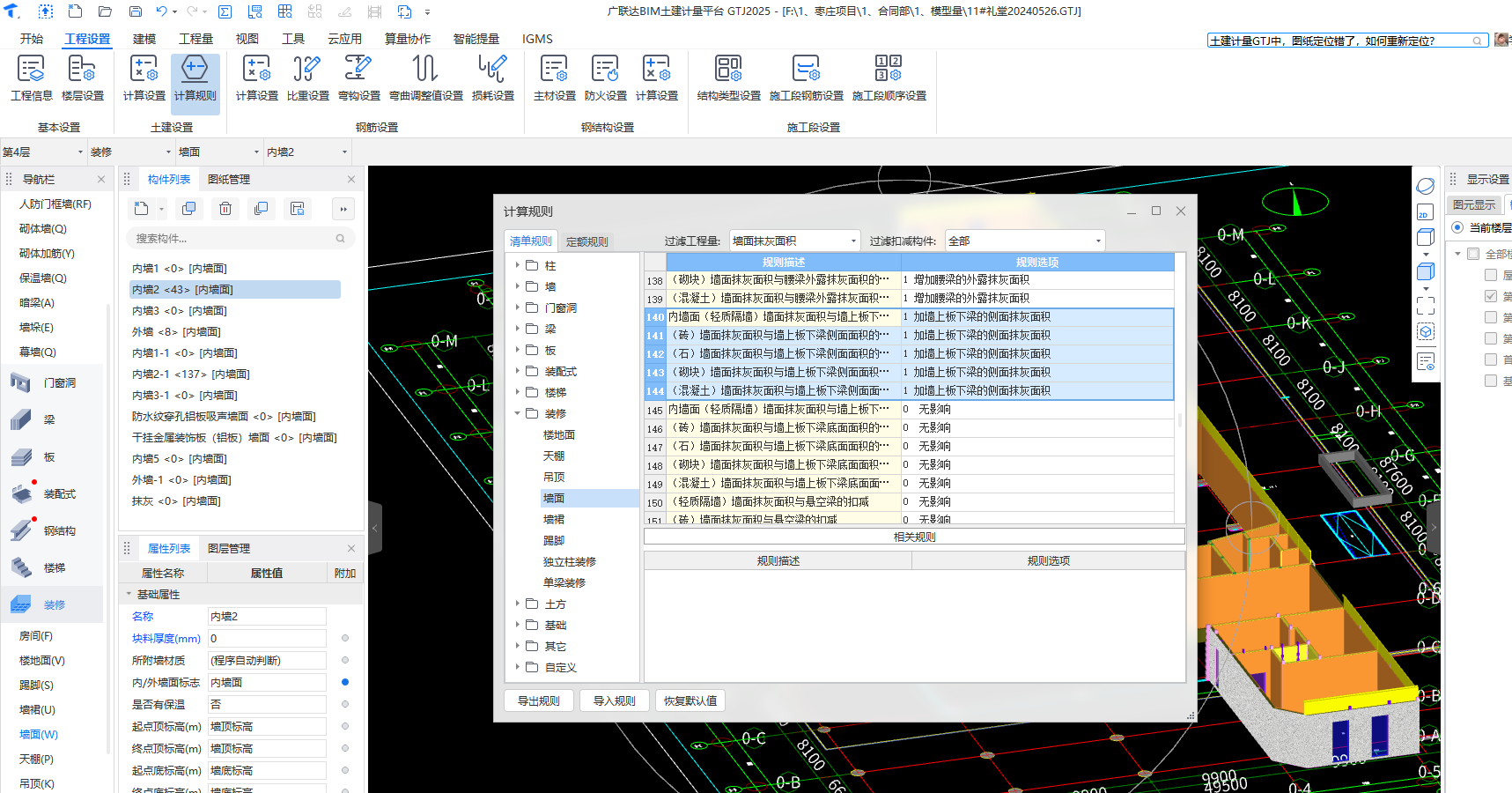1512x793 pixels.
Task: Open the 墙面 type dropdown
Action: click(x=219, y=152)
